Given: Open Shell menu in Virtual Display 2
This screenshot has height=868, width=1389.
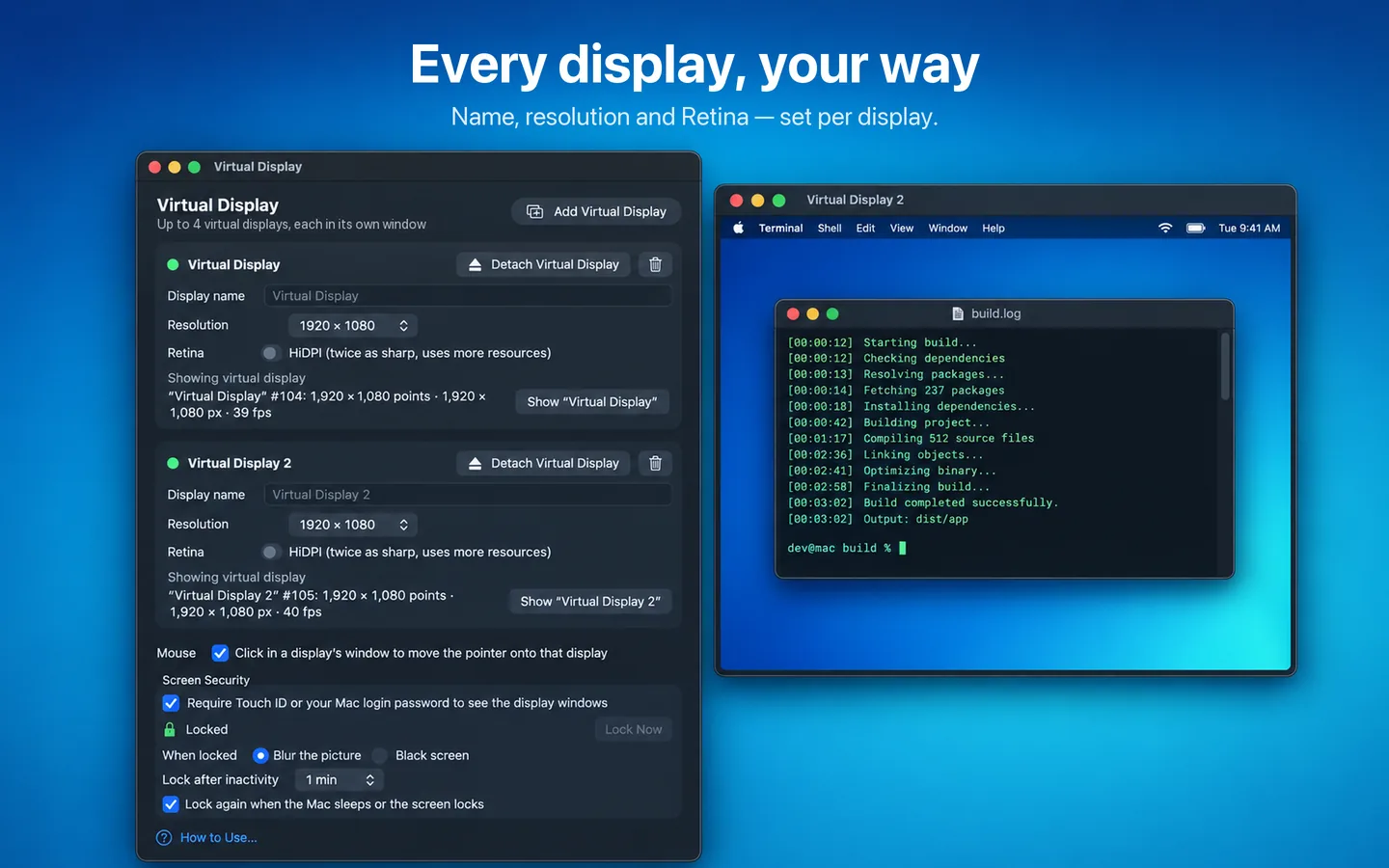Looking at the screenshot, I should click(x=830, y=229).
